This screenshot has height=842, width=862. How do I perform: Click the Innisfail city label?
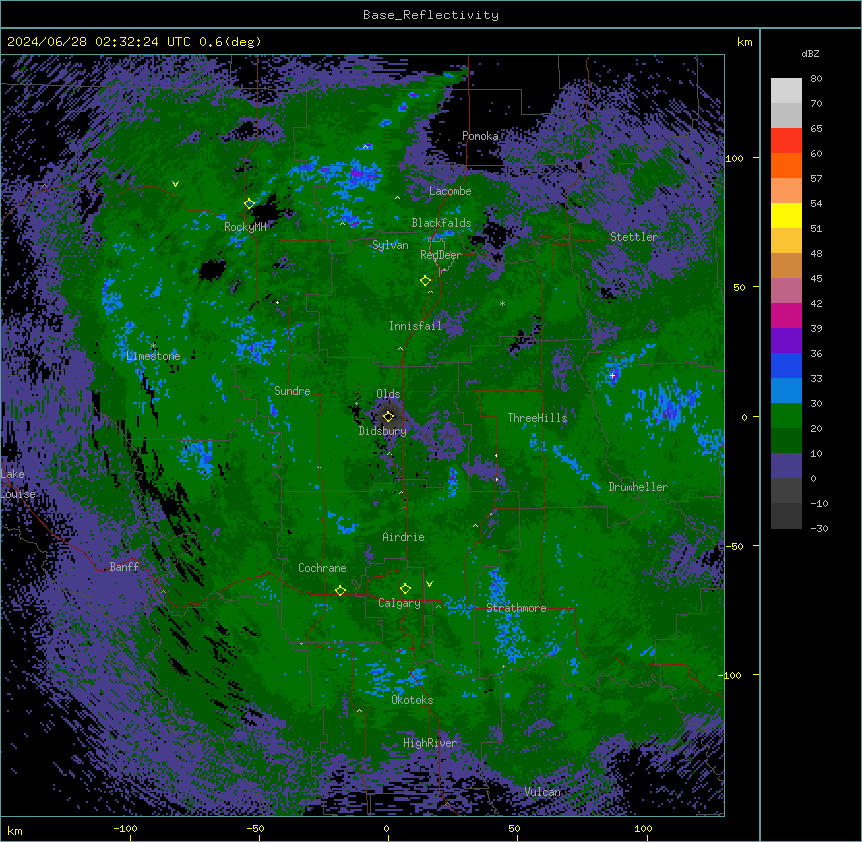tap(415, 326)
